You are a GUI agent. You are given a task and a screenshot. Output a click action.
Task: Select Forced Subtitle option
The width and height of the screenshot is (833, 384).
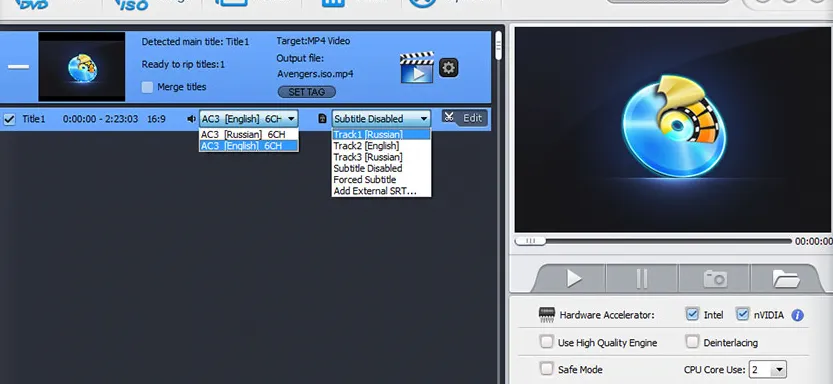(381, 180)
